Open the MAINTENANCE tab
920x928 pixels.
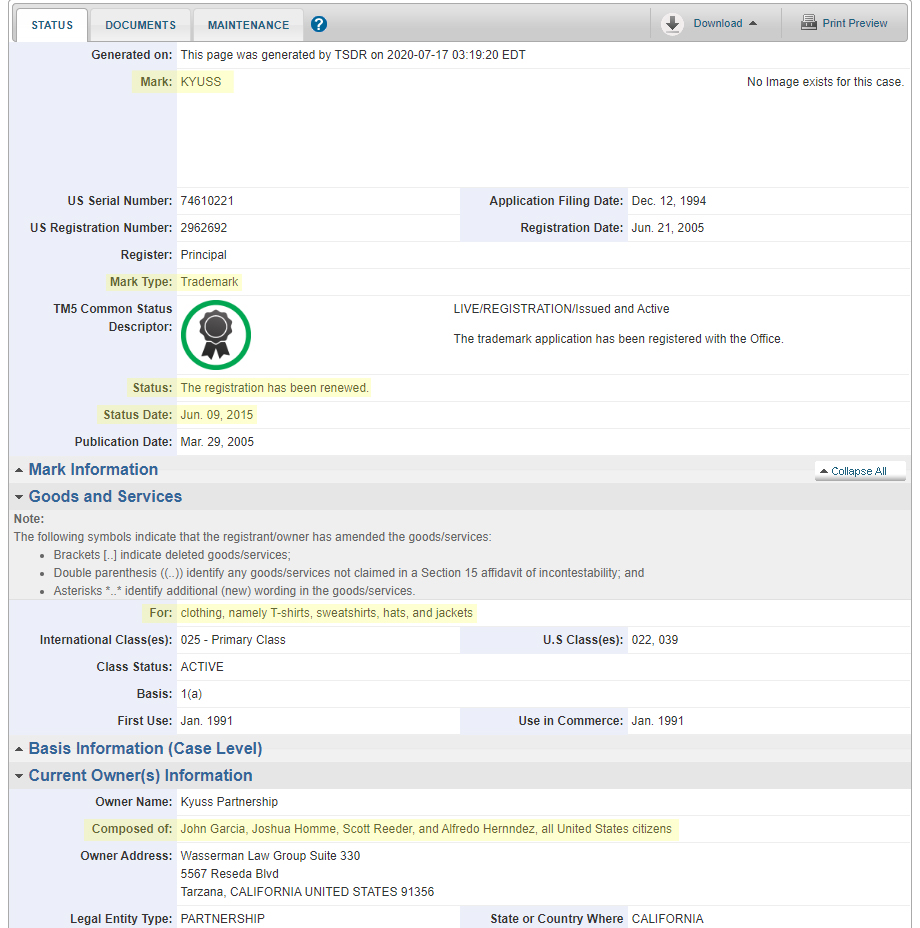tap(248, 25)
